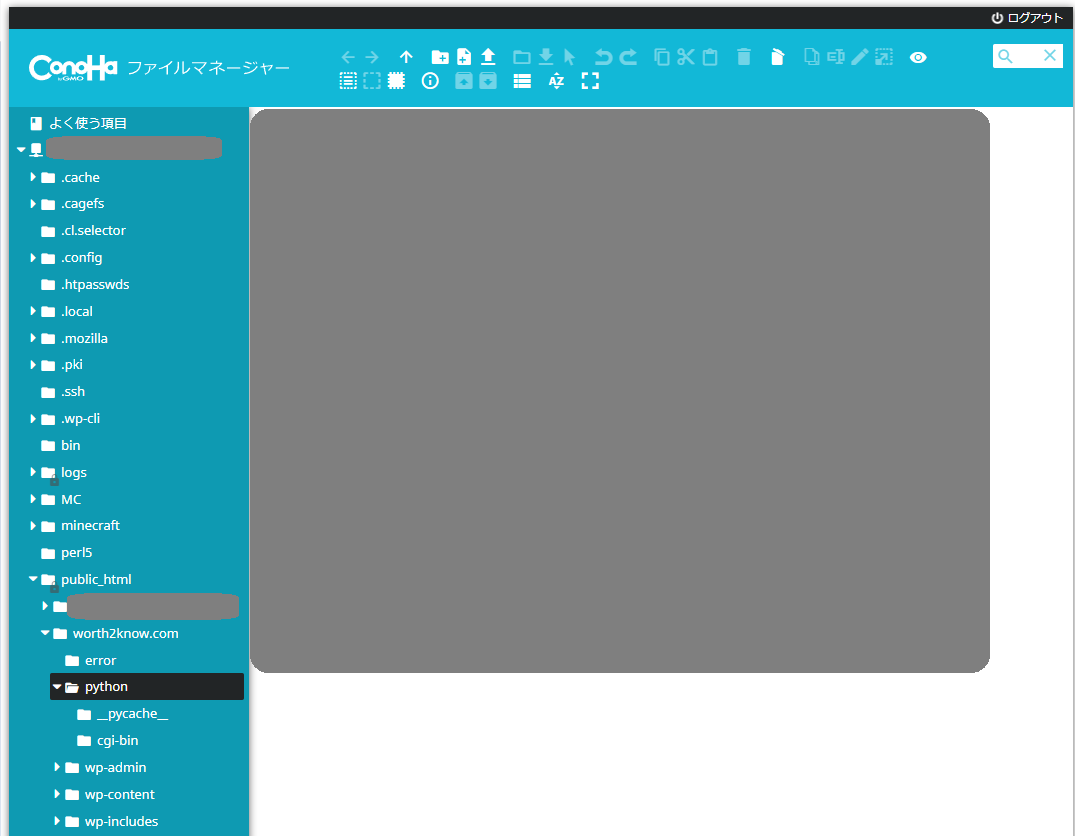Create a new folder with toolbar icon
Viewport: 1075px width, 836px height.
pos(439,57)
